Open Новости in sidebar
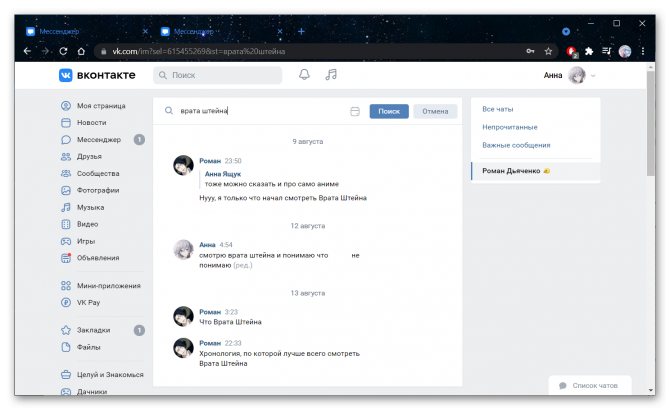Screen dimensions: 670x410 tap(91, 123)
